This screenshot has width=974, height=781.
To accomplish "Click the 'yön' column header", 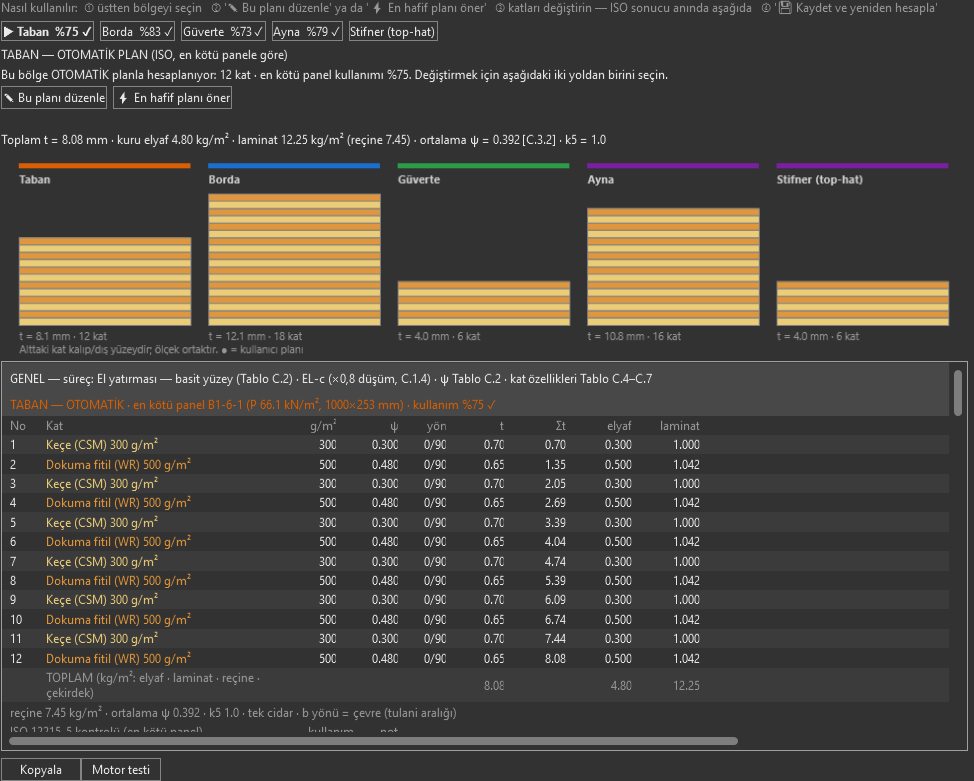I will coord(436,426).
